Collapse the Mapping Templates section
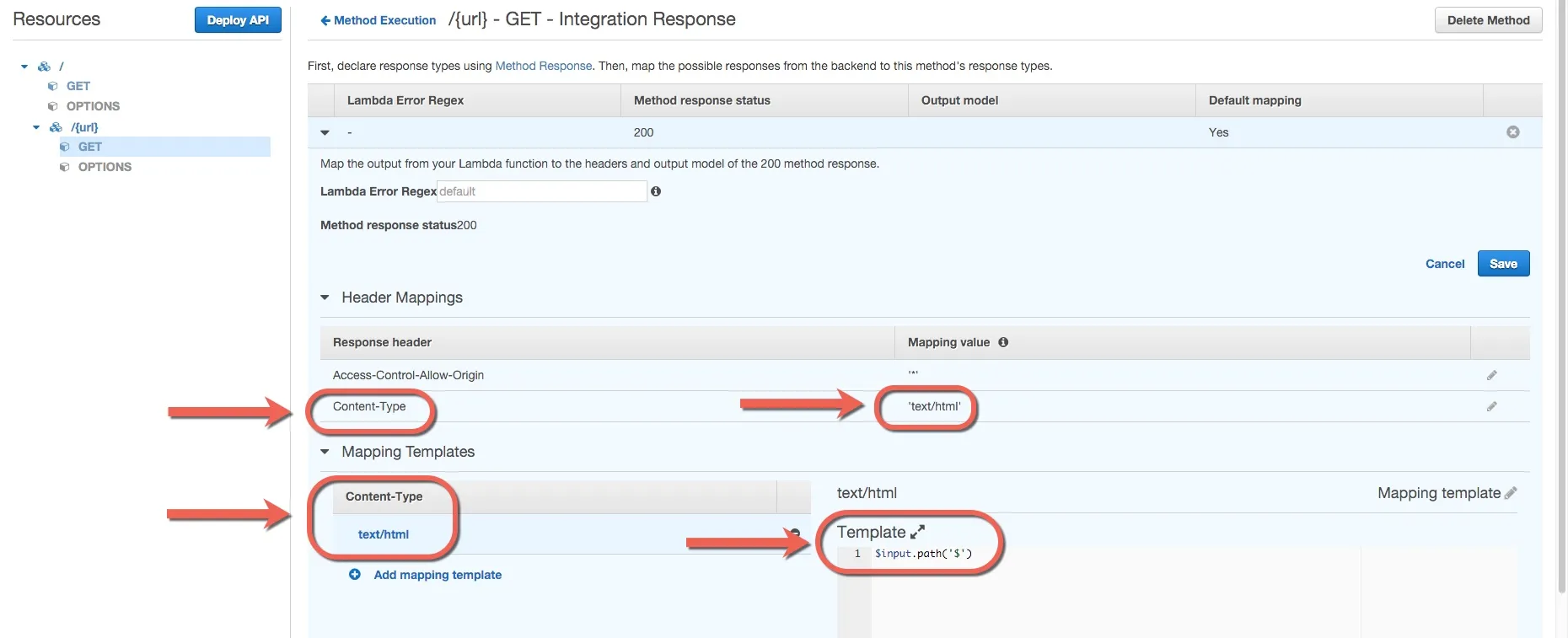This screenshot has height=638, width=1568. [325, 452]
